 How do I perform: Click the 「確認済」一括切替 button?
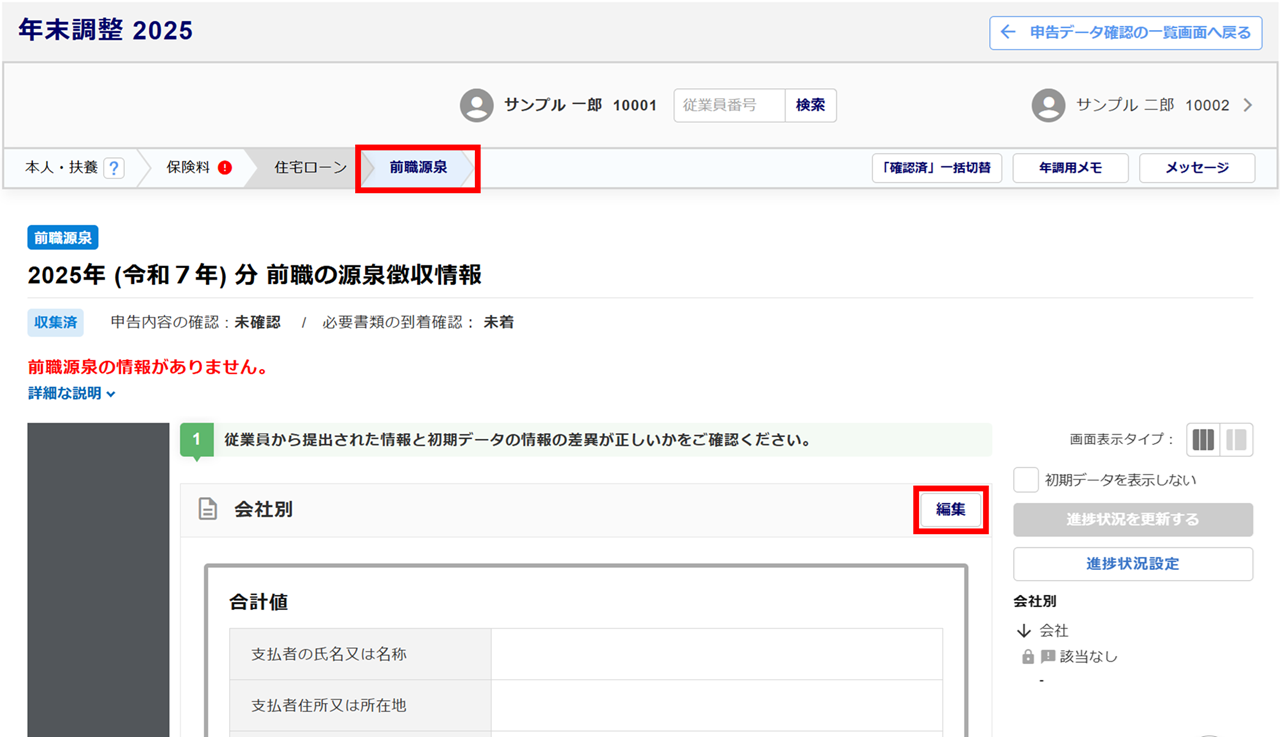(937, 168)
